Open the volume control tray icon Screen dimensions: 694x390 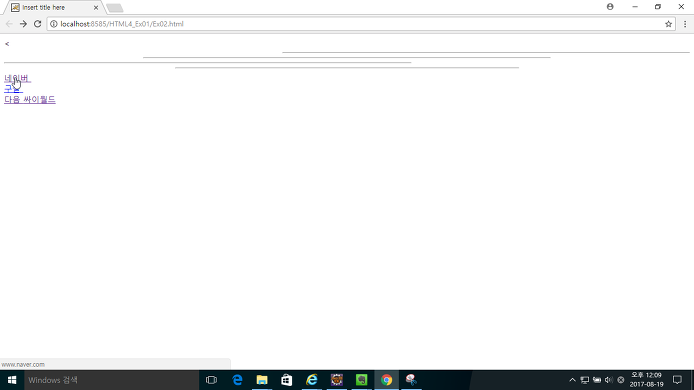pos(609,380)
